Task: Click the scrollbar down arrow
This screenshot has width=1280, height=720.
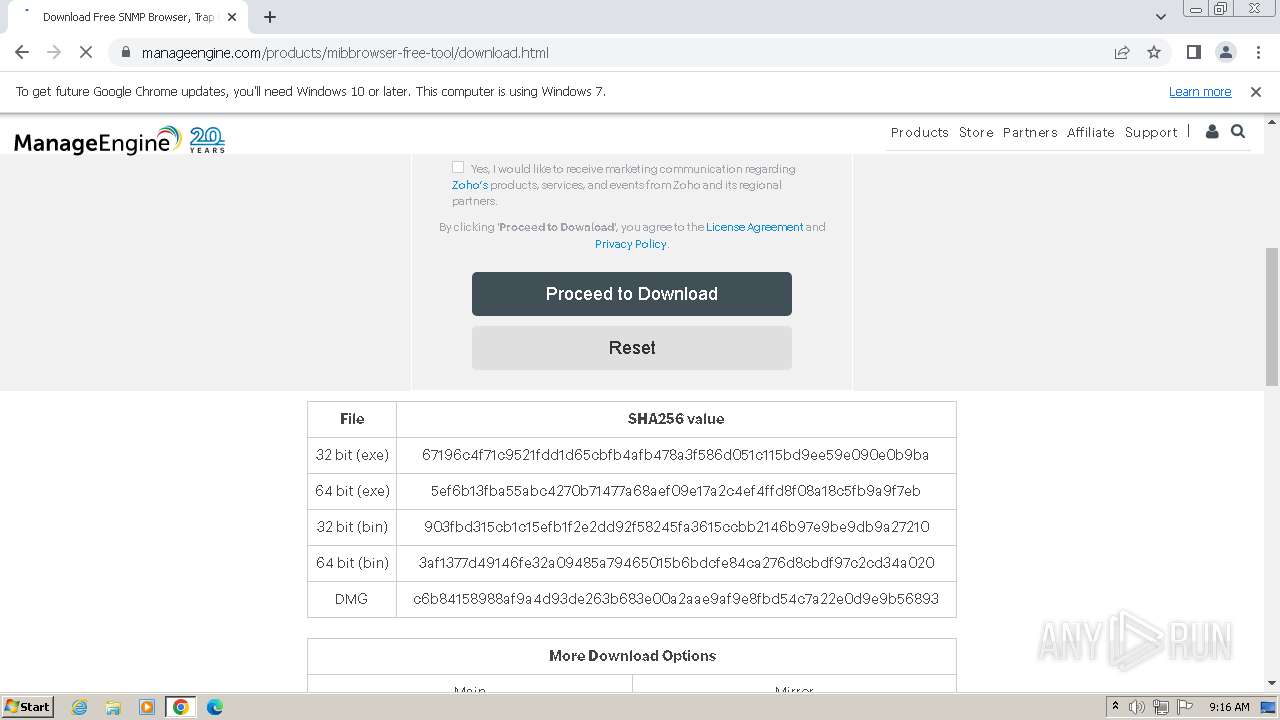Action: [x=1272, y=683]
